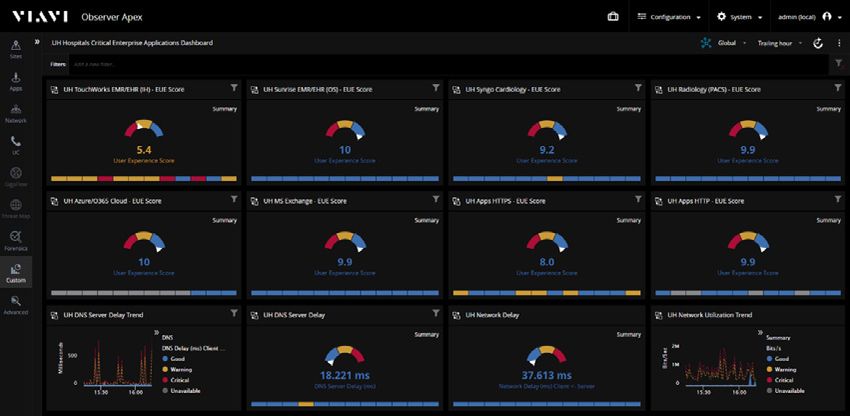850x416 pixels.
Task: Click the 9.2 score in Syngo Cardiology
Action: click(547, 150)
